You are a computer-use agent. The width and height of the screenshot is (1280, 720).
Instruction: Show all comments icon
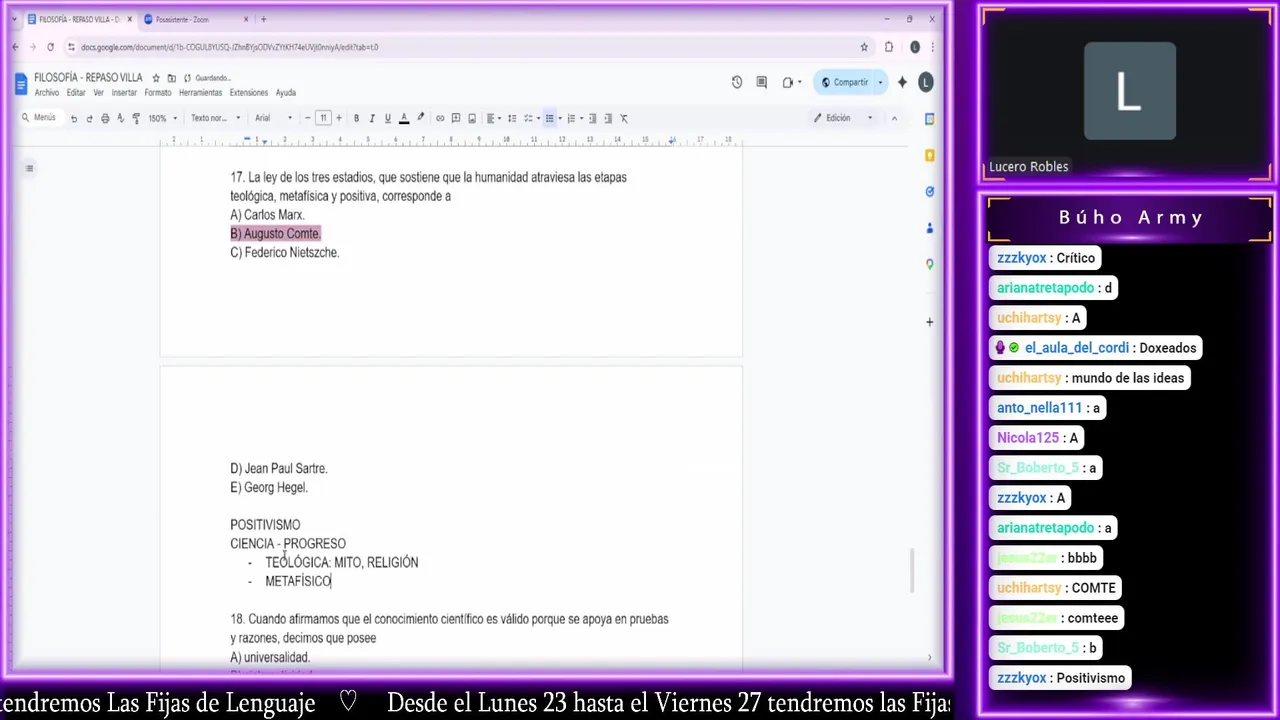pos(762,82)
